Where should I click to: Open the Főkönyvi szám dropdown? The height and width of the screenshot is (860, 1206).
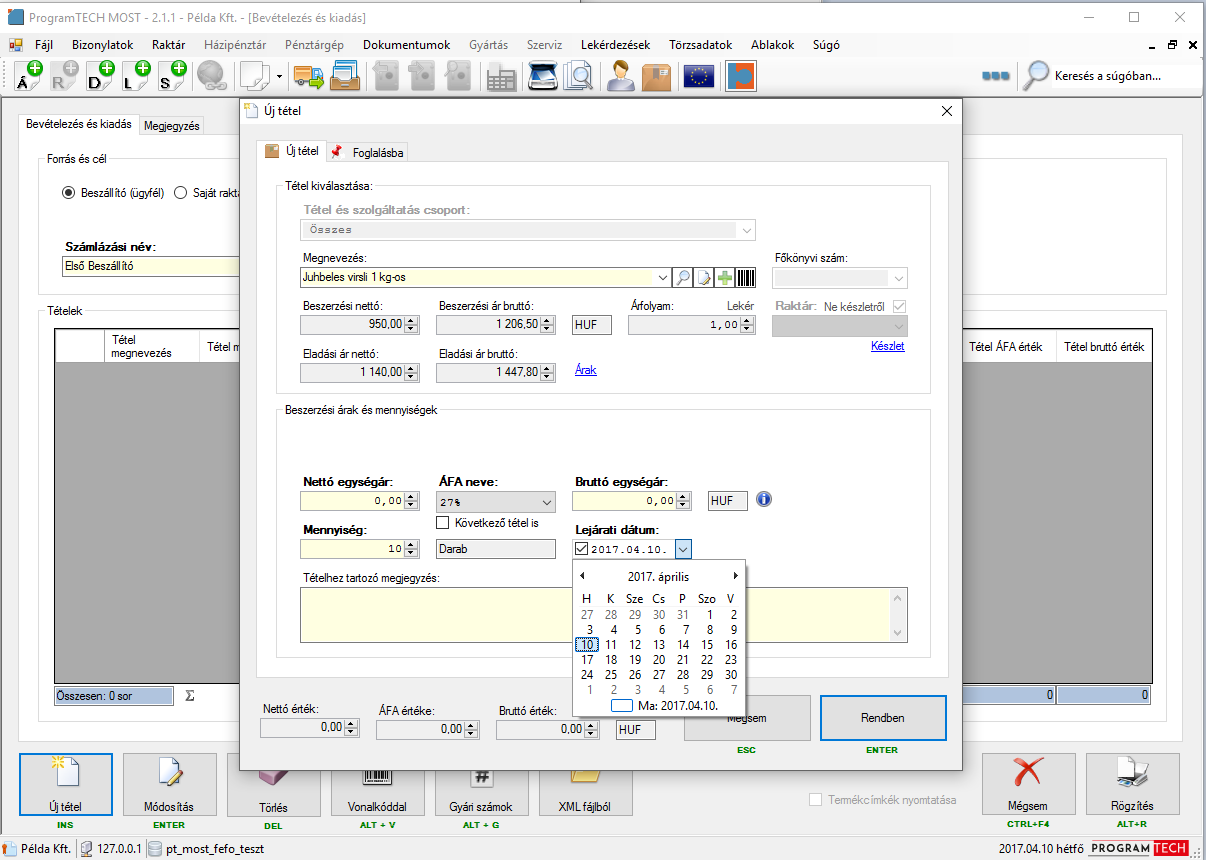(x=898, y=278)
